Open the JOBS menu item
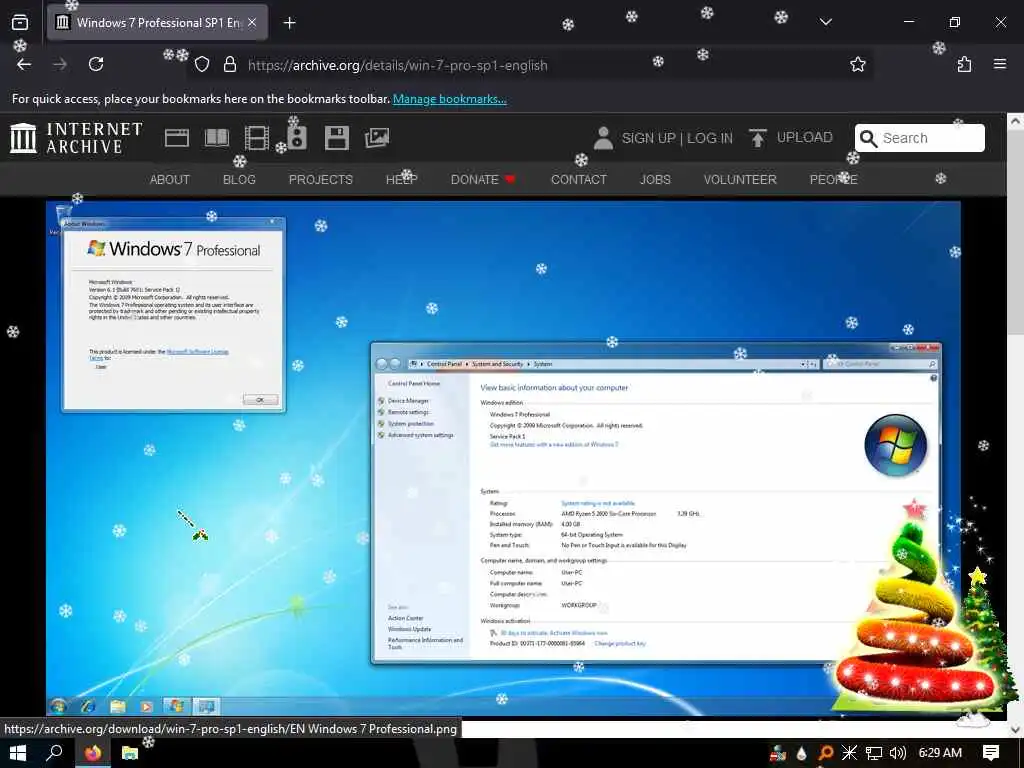 click(x=655, y=180)
